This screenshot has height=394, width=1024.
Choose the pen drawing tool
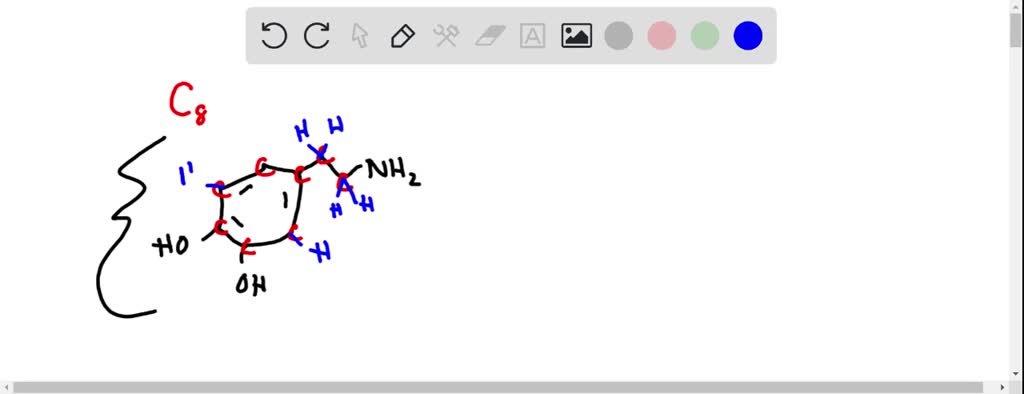pyautogui.click(x=403, y=35)
